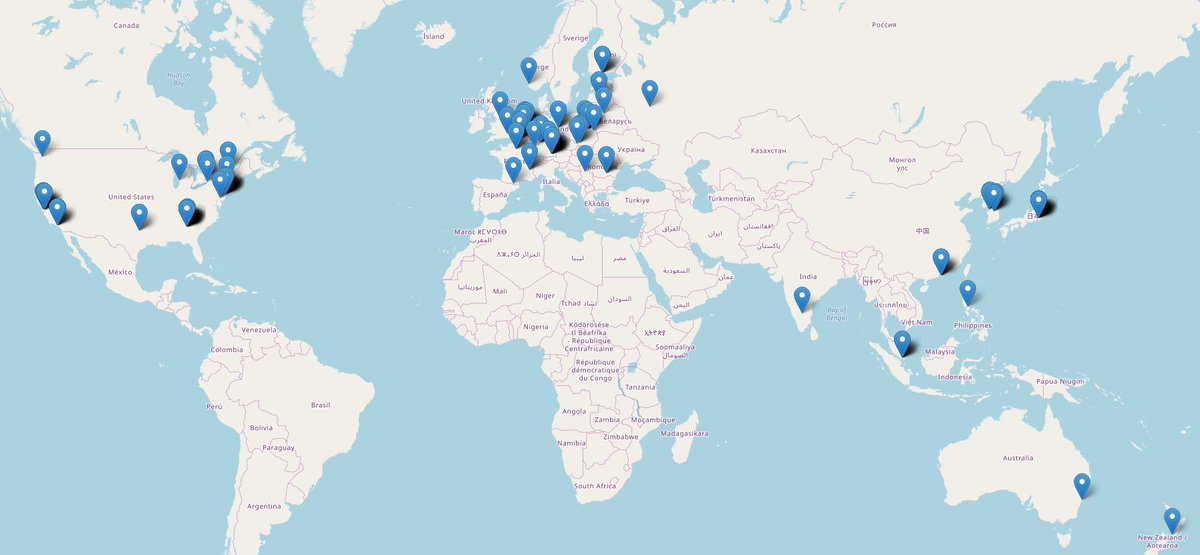Click the Россия label
The height and width of the screenshot is (555, 1200).
coord(884,24)
